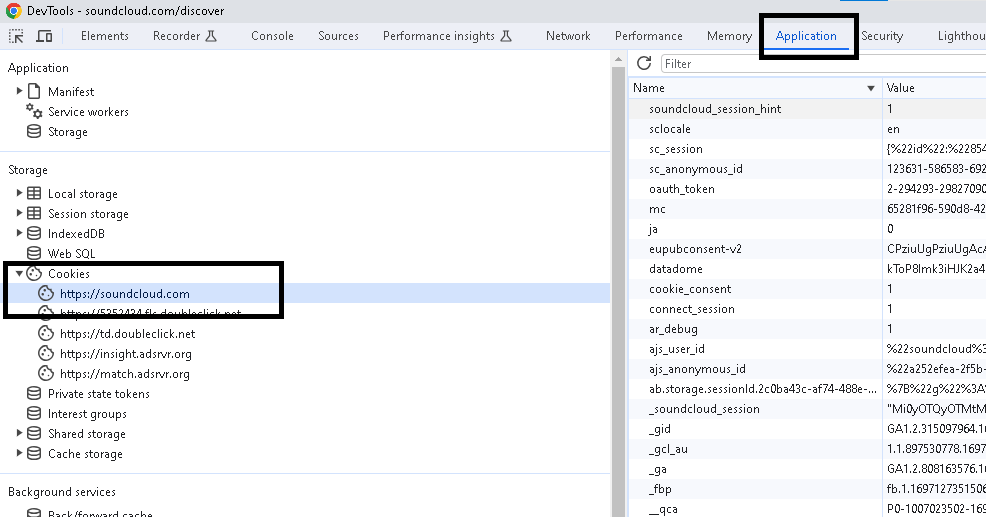Image resolution: width=1006 pixels, height=517 pixels.
Task: Click the Shared storage database icon
Action: pyautogui.click(x=34, y=434)
